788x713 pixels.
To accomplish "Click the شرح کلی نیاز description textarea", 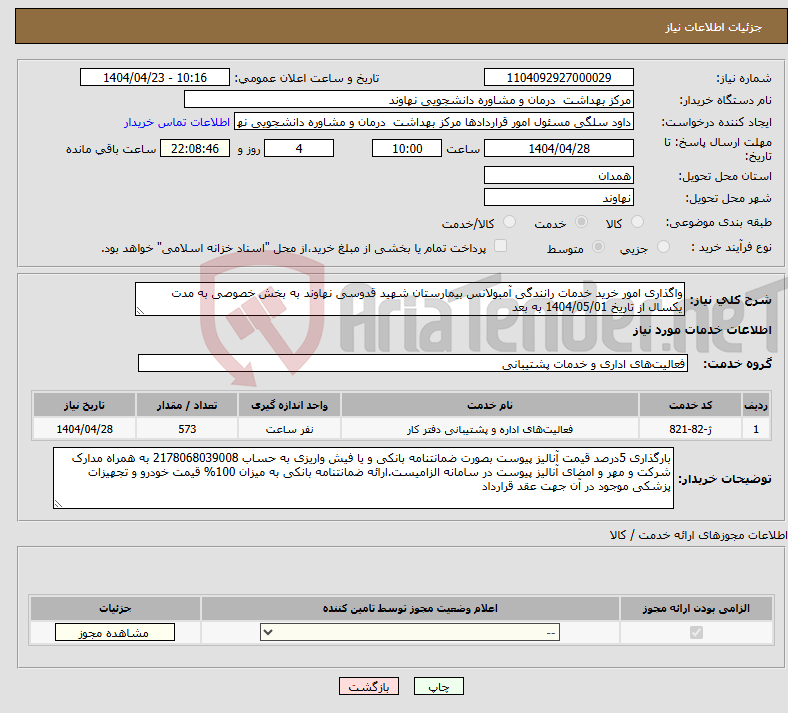I will click(410, 299).
